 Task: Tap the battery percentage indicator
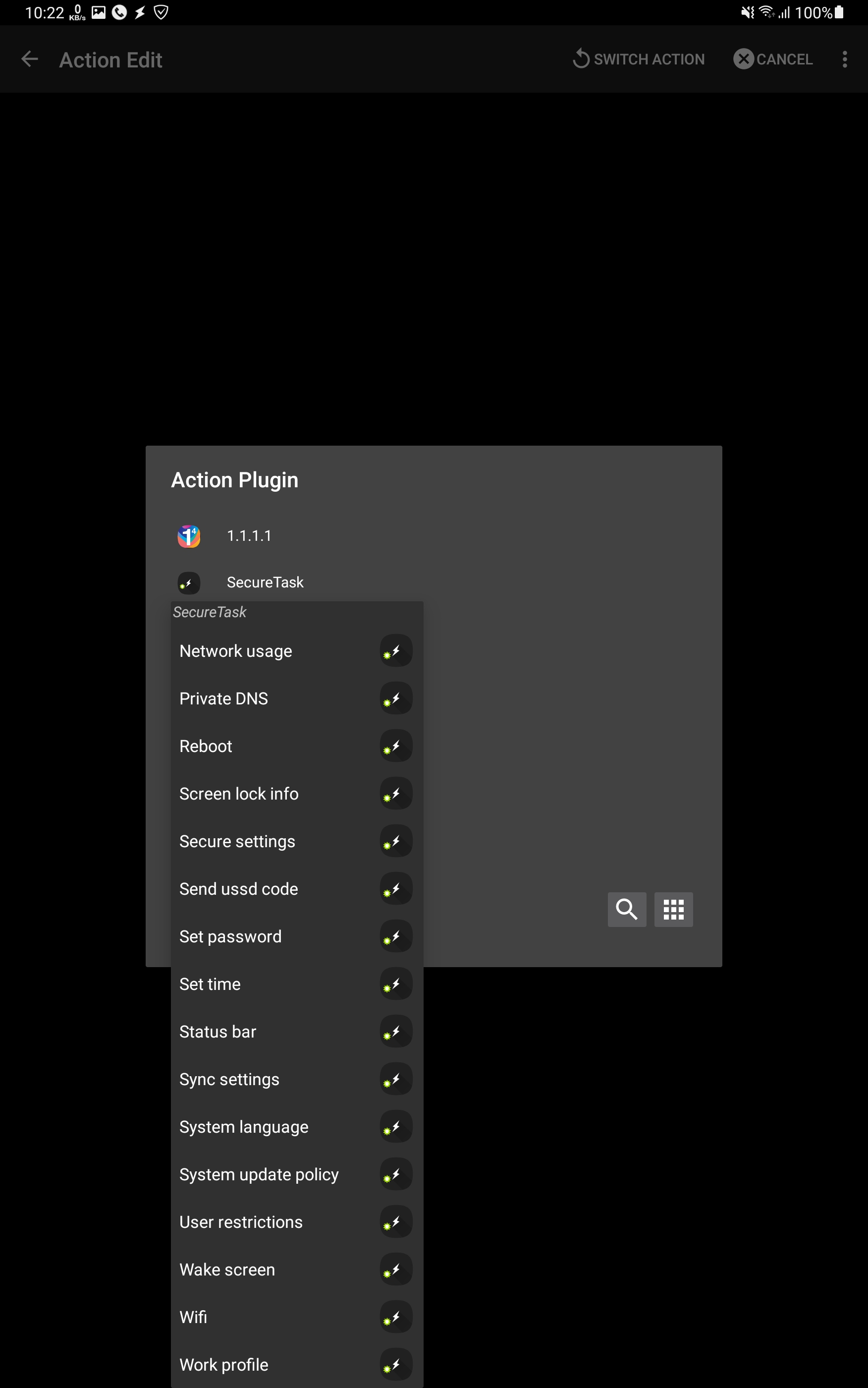819,12
